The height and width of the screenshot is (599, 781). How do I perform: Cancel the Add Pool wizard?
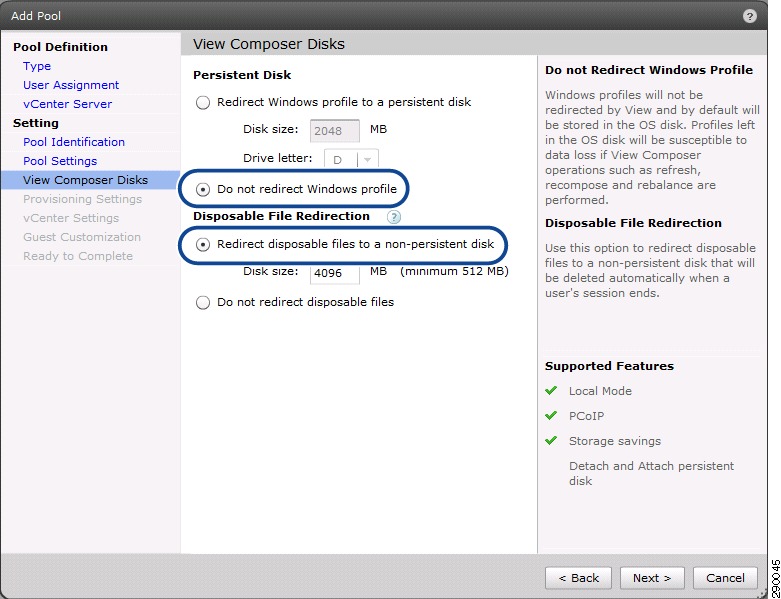coord(725,578)
